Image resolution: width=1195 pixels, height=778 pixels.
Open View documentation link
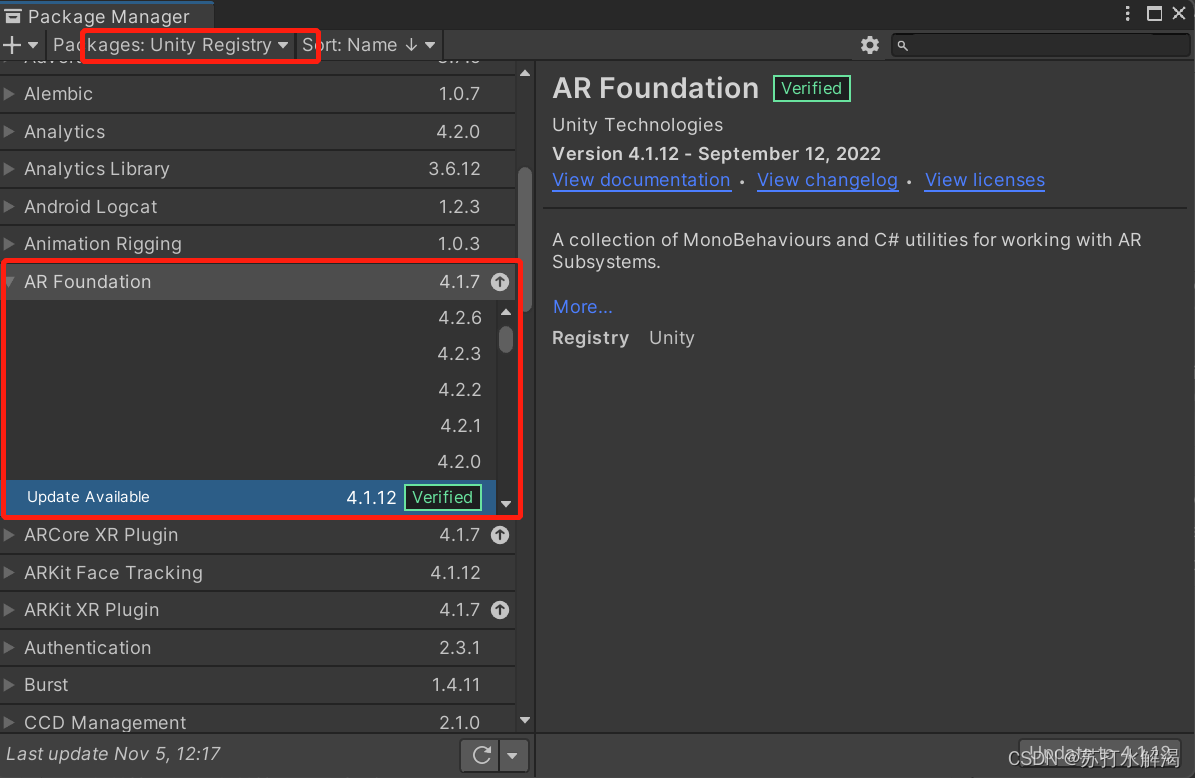(641, 181)
